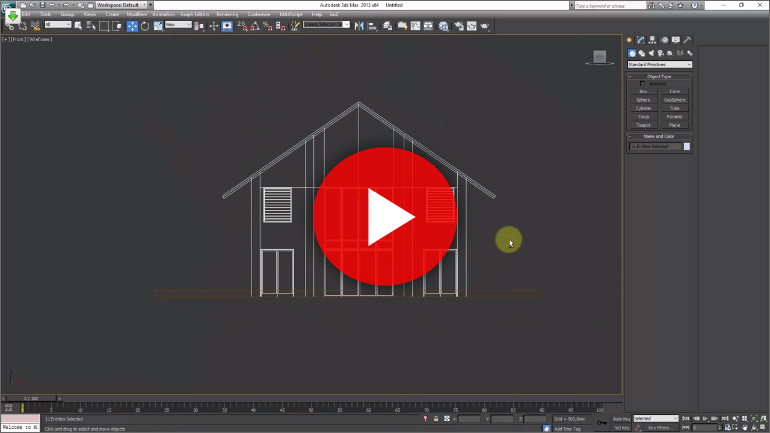Image resolution: width=770 pixels, height=433 pixels.
Task: Toggle the Percent Snap icon
Action: tap(268, 26)
